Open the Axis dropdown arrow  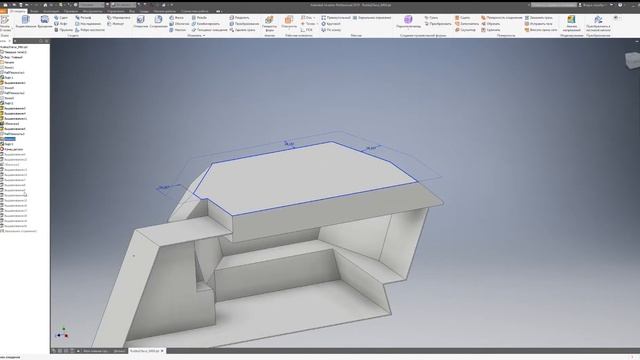tap(314, 18)
